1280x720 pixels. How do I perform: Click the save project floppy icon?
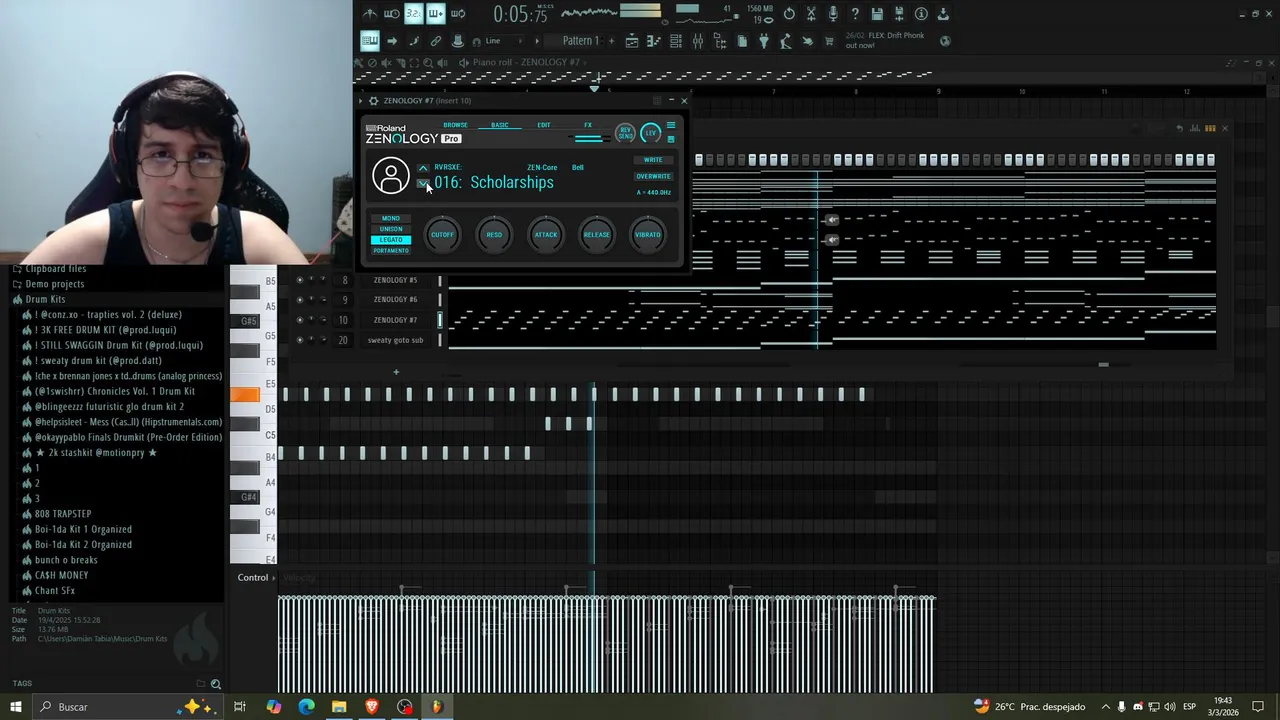click(x=877, y=14)
